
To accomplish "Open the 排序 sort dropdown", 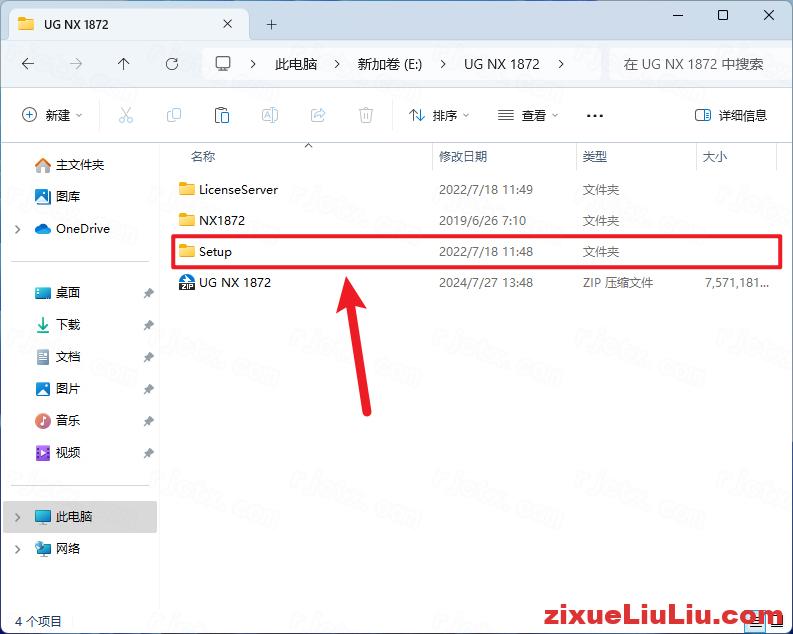I will point(438,115).
